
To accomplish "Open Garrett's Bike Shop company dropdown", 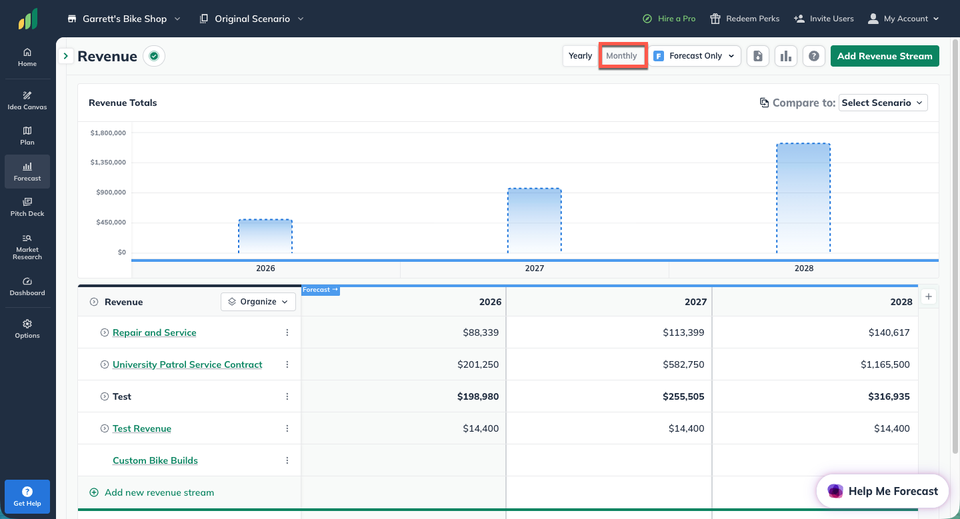I will click(124, 19).
